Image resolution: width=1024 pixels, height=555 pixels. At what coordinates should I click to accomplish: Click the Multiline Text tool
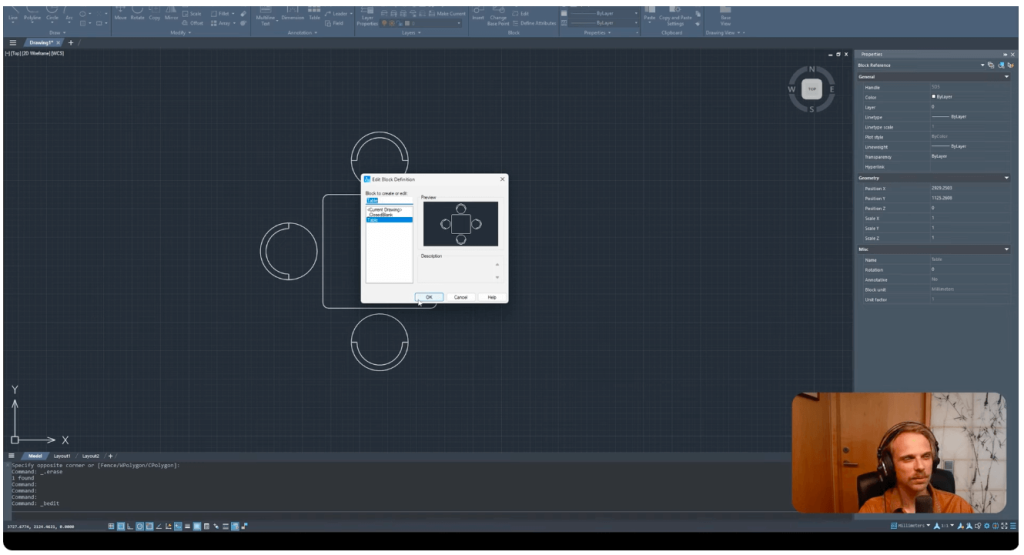tap(265, 17)
